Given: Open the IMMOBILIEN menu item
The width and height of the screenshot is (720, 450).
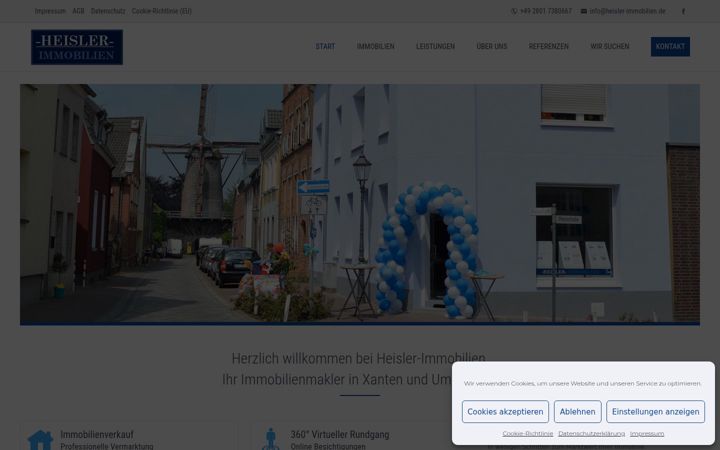Looking at the screenshot, I should (376, 46).
